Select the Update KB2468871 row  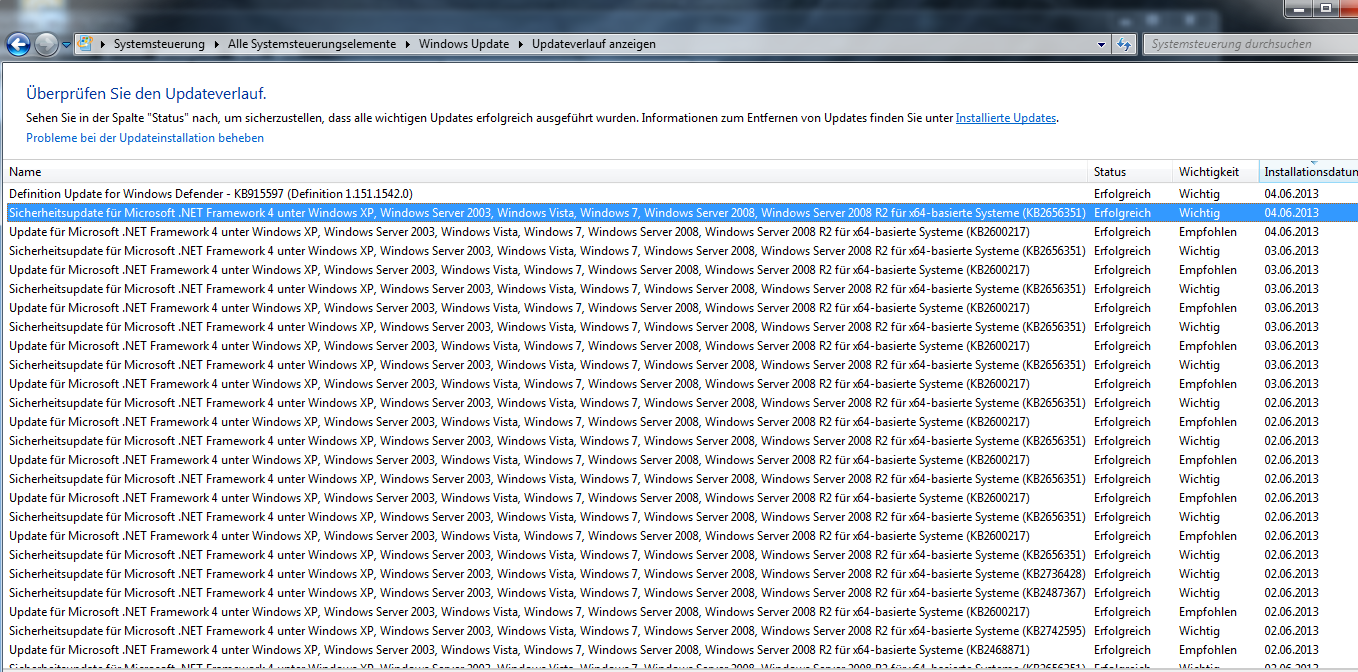click(x=680, y=650)
